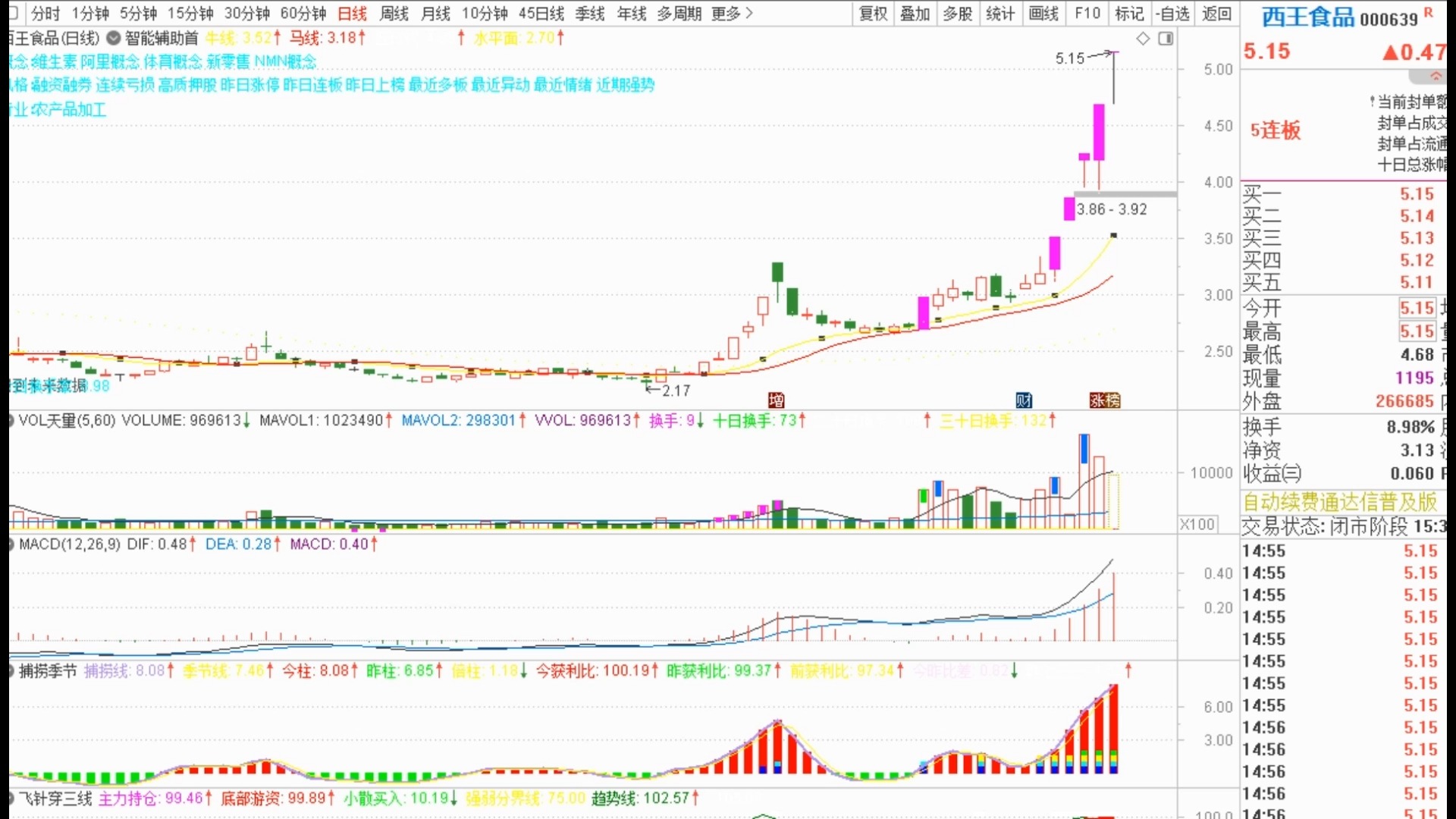Click the 换手 8.98% value

point(1410,427)
